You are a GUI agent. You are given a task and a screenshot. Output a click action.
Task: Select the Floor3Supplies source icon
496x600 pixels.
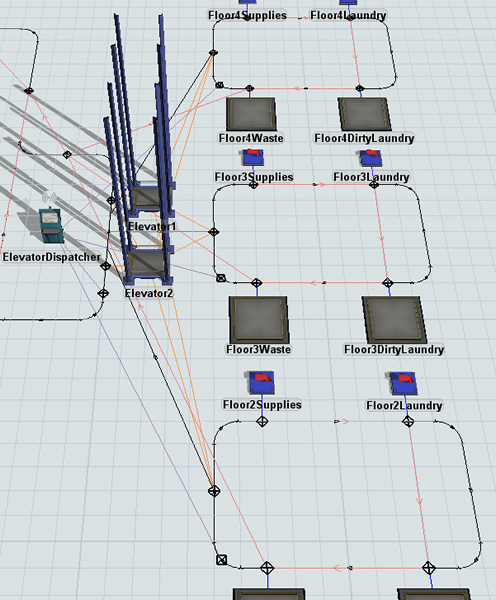coord(253,157)
